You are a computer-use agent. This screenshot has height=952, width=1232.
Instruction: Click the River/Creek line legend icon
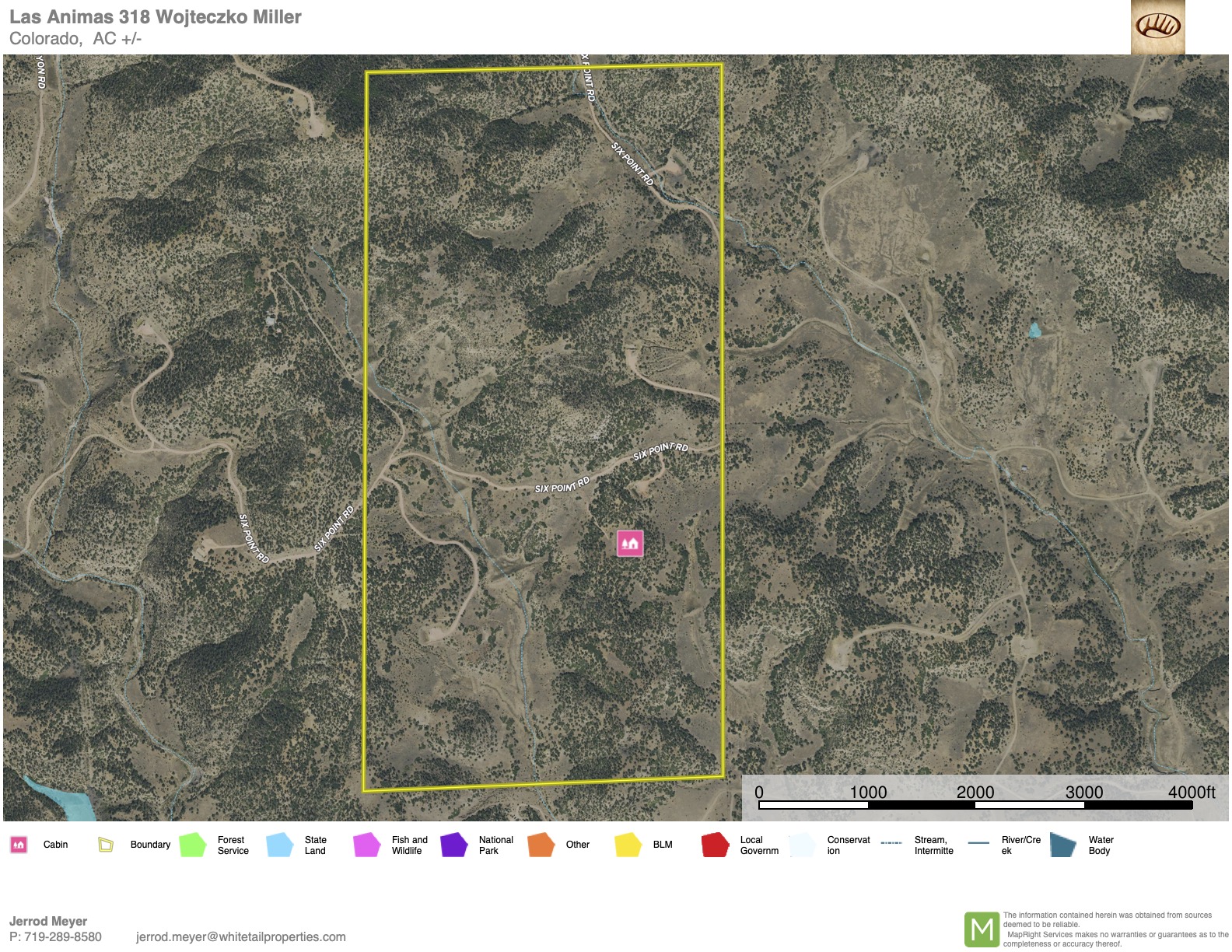point(978,843)
